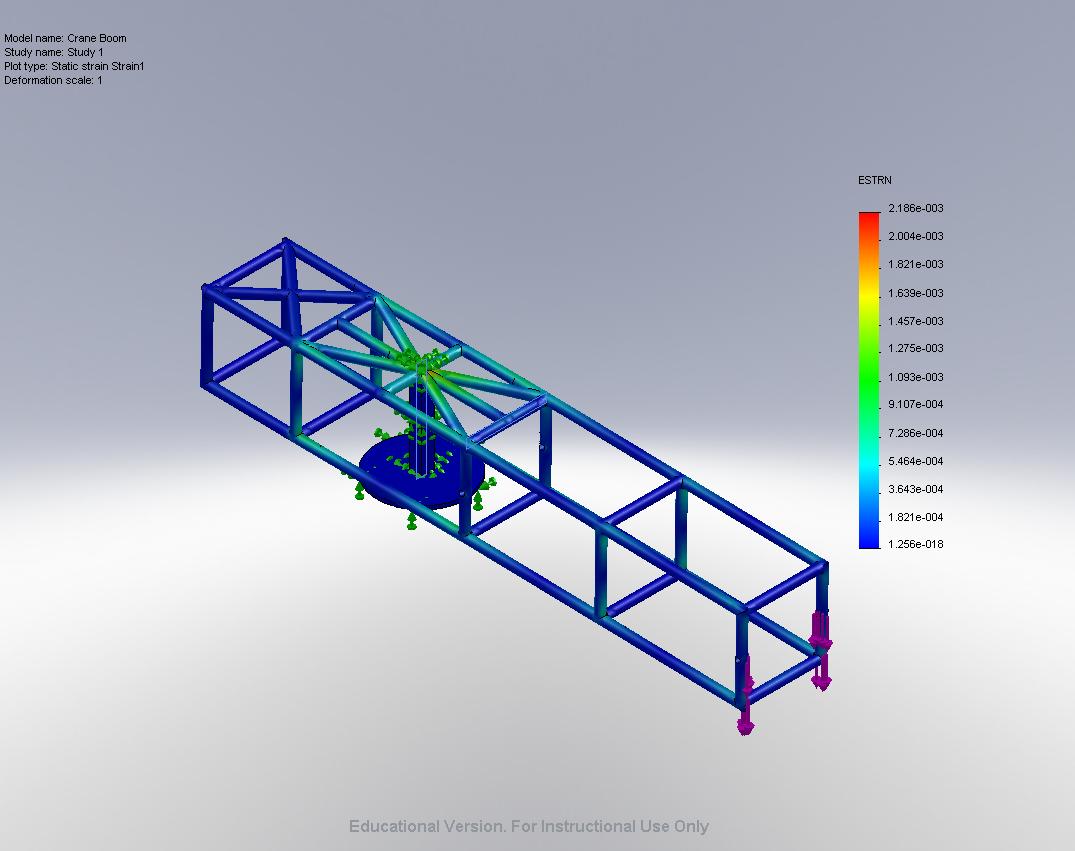Click the 'Deformation scale: 1' annotation
Viewport: 1075px width, 851px height.
(53, 80)
